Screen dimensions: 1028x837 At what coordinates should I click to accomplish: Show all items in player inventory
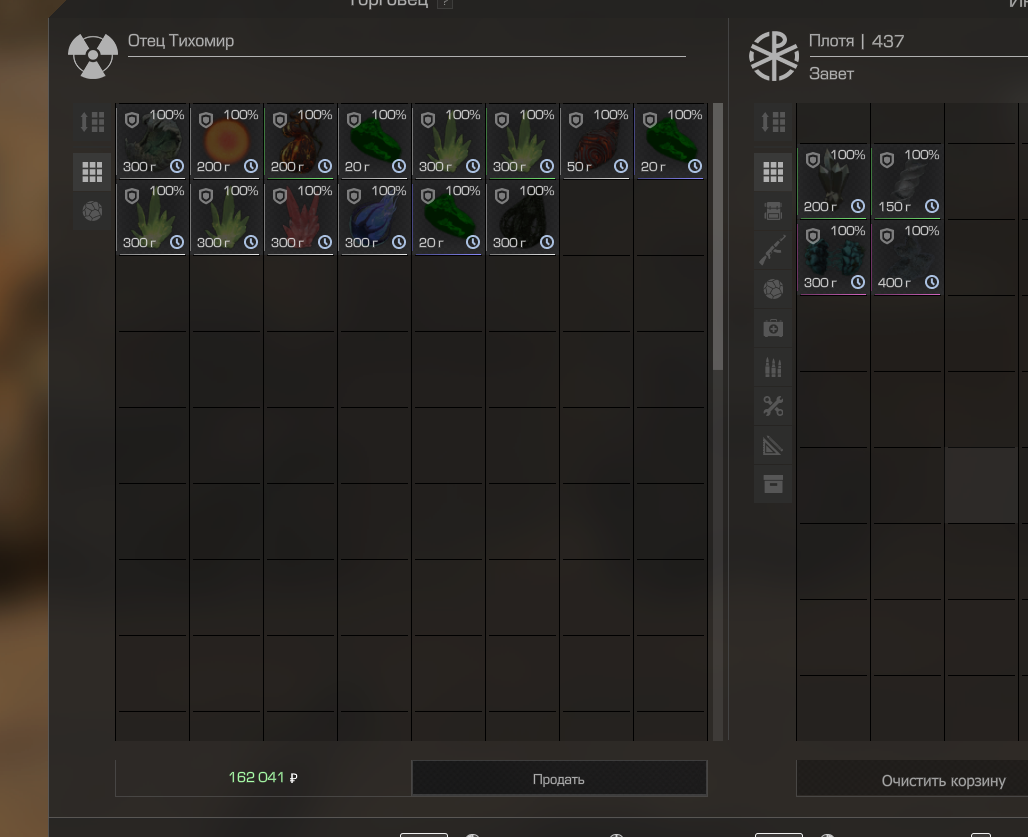point(773,172)
